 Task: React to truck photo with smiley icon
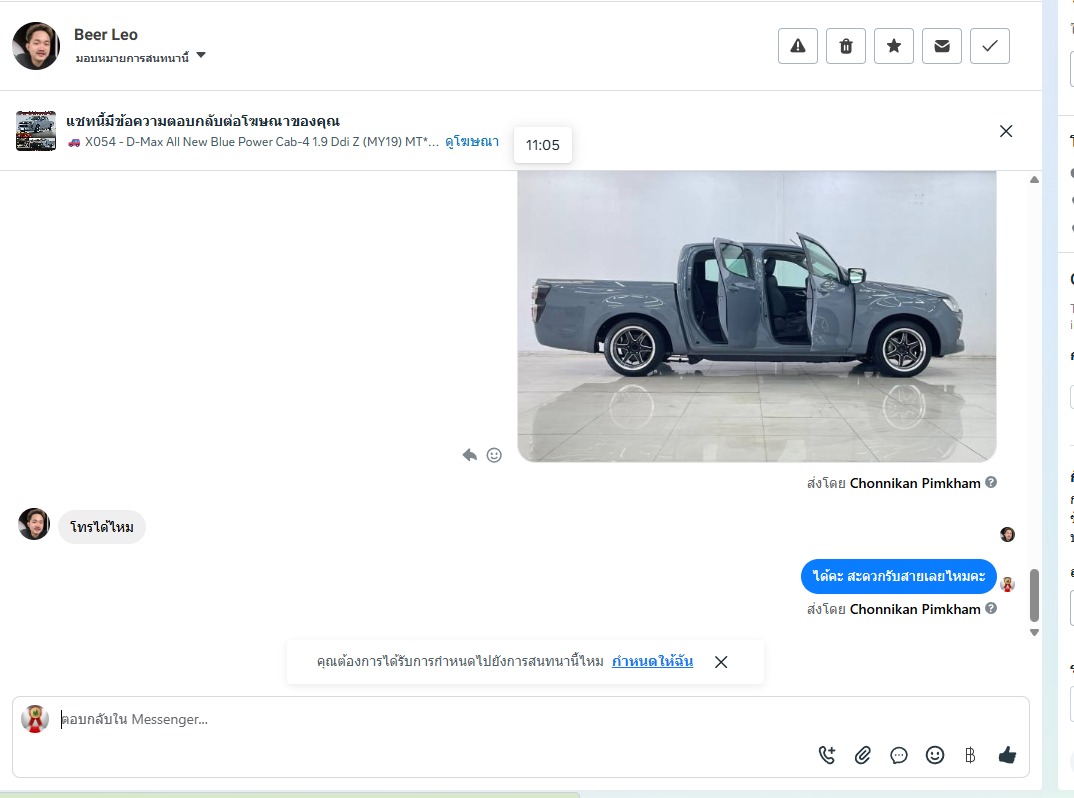click(494, 455)
